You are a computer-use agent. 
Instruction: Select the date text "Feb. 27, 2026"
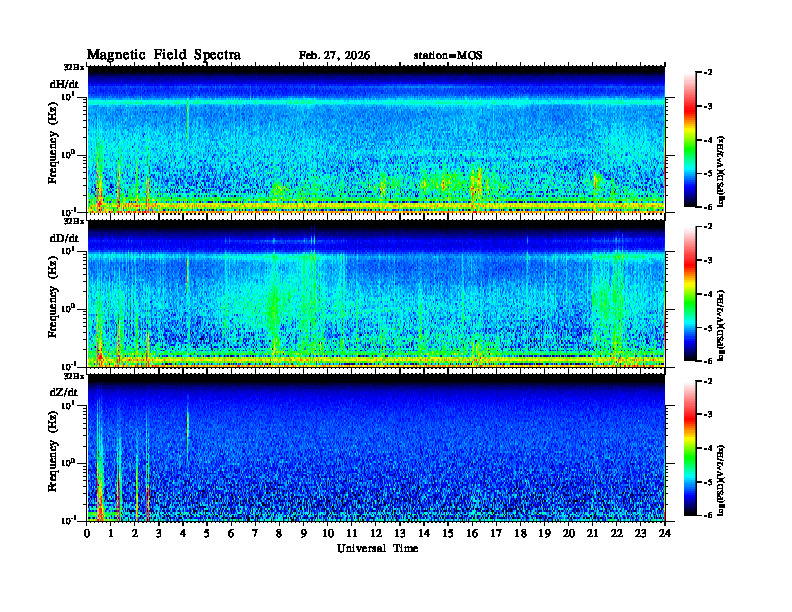click(334, 56)
